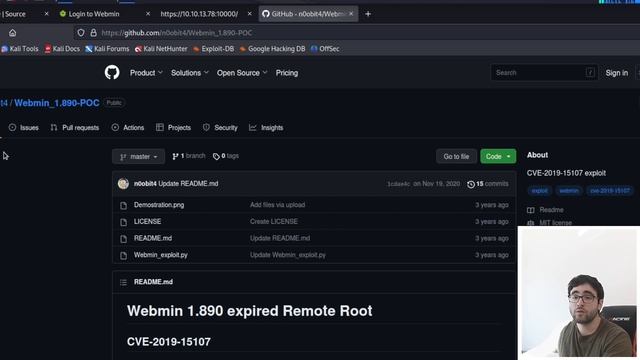Click the webmin topic tag
The image size is (640, 360).
point(569,191)
